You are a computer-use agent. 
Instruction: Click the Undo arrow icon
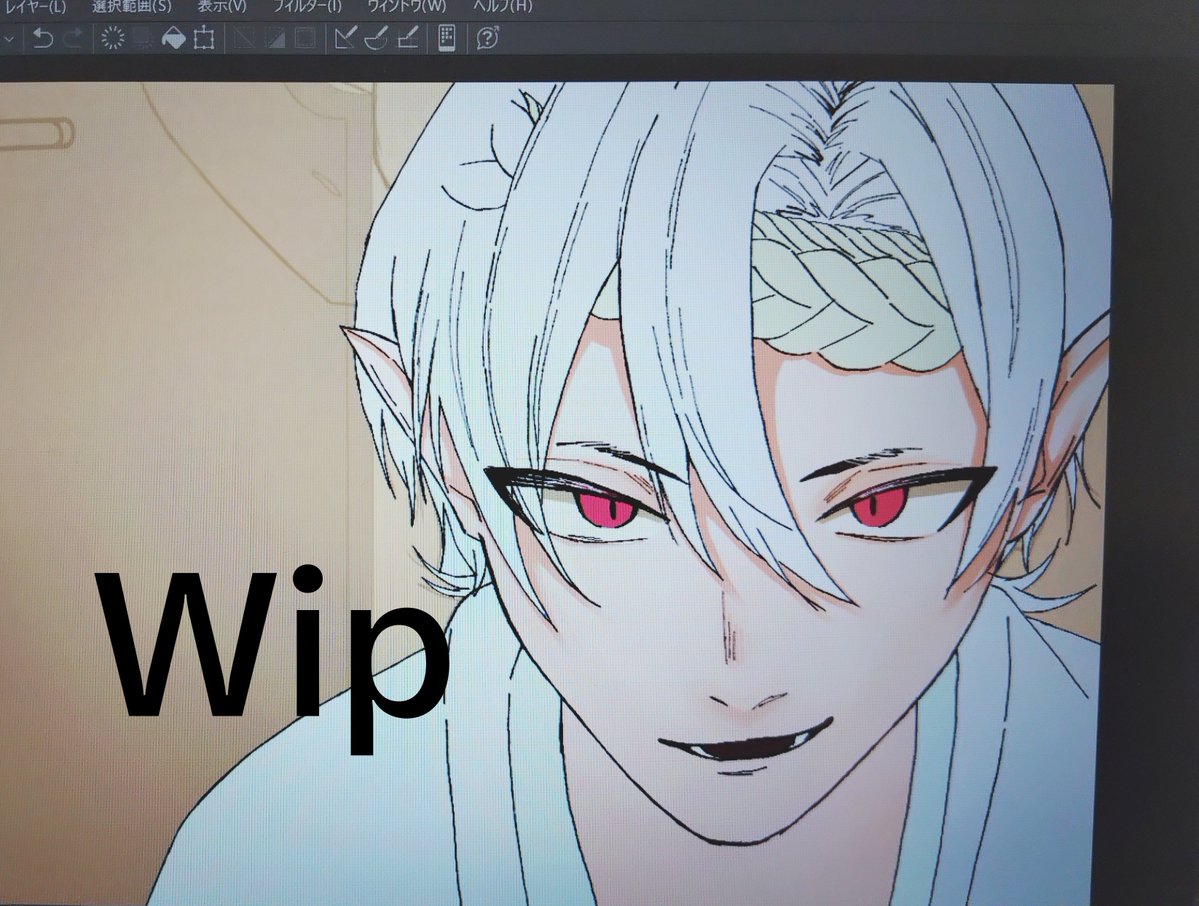pos(44,37)
